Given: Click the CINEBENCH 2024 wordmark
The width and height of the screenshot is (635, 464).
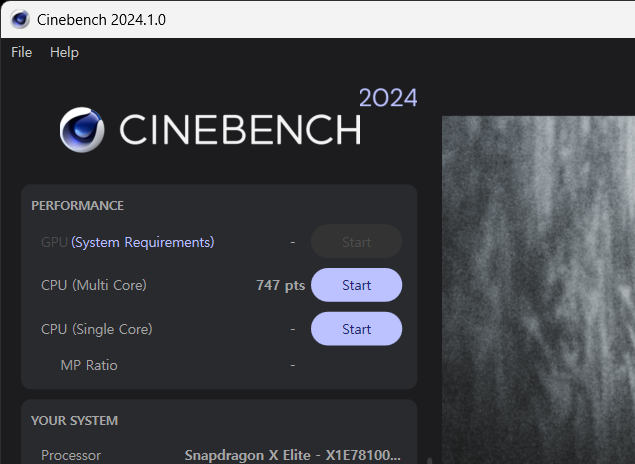Looking at the screenshot, I should click(x=268, y=118).
